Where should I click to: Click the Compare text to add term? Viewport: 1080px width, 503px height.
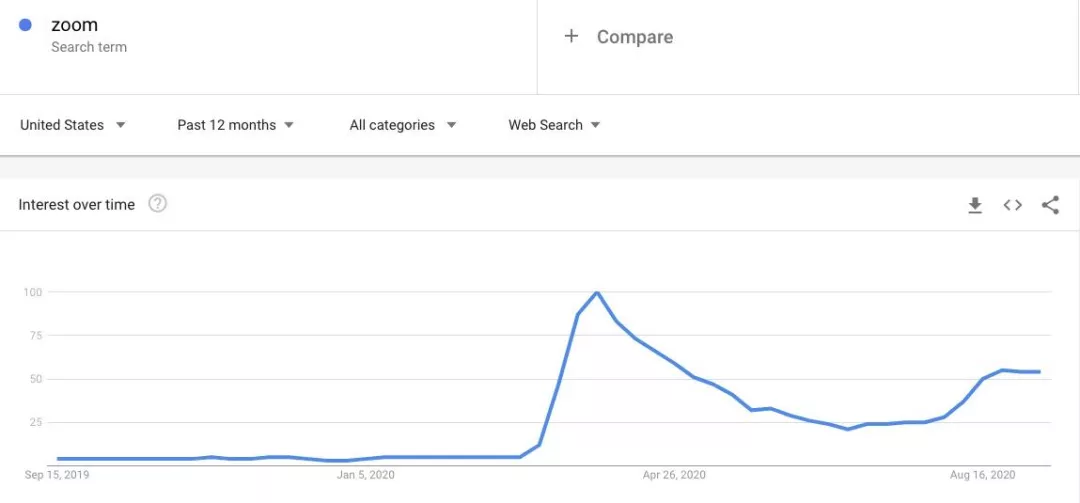(635, 37)
